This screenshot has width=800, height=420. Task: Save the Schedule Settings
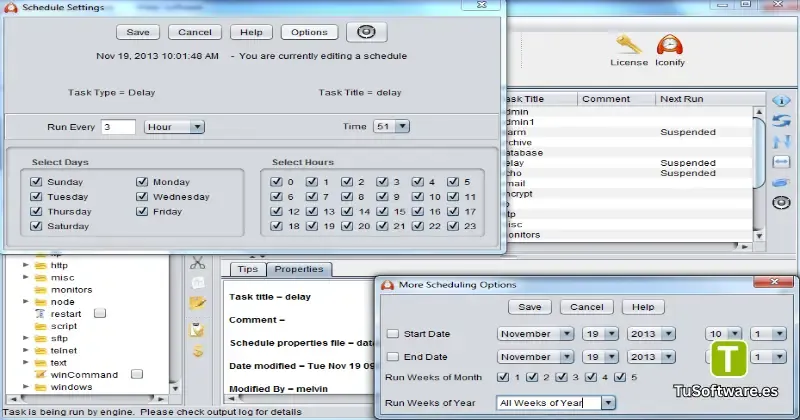[138, 32]
